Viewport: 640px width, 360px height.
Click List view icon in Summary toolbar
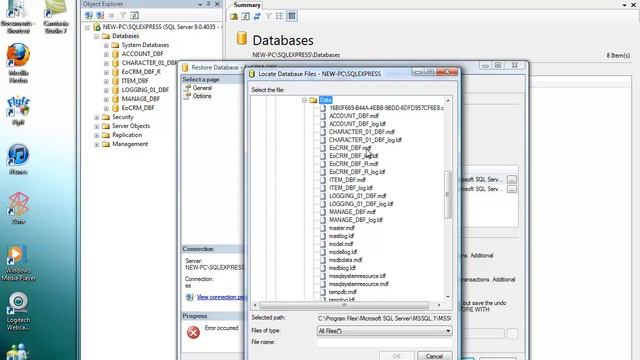[x=280, y=16]
